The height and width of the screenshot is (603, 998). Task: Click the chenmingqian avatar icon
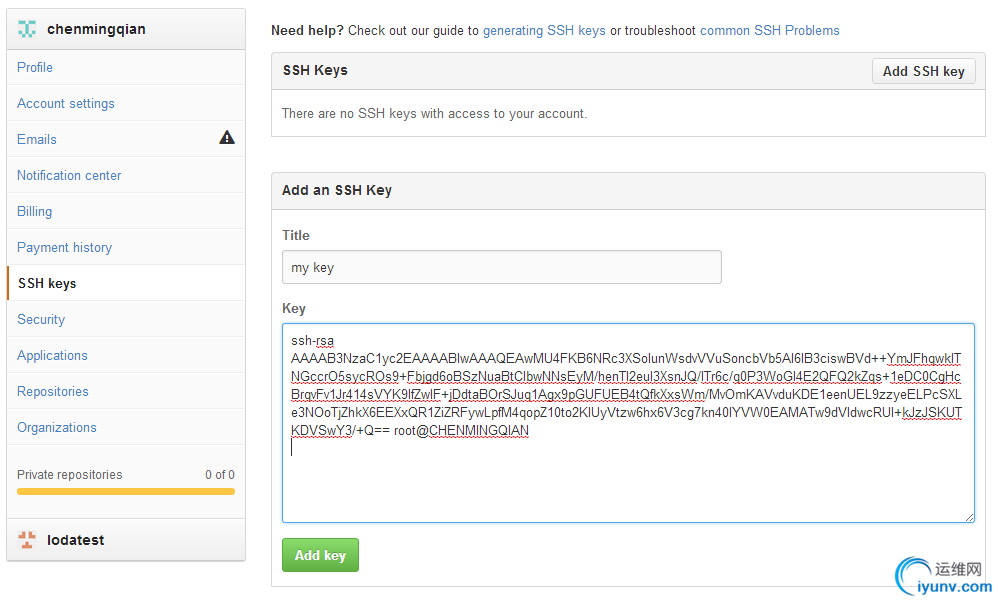(27, 30)
